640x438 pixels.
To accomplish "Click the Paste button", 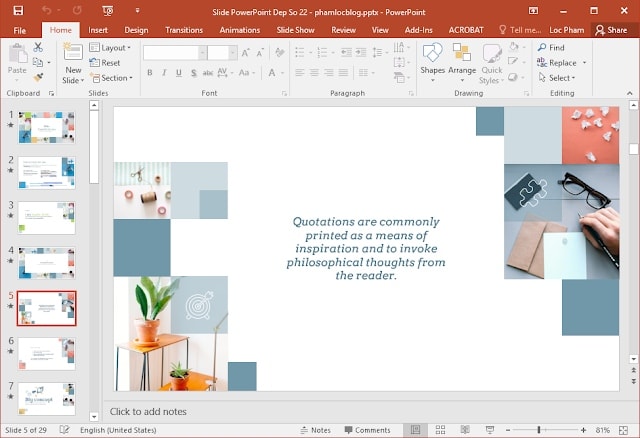I will [17, 60].
